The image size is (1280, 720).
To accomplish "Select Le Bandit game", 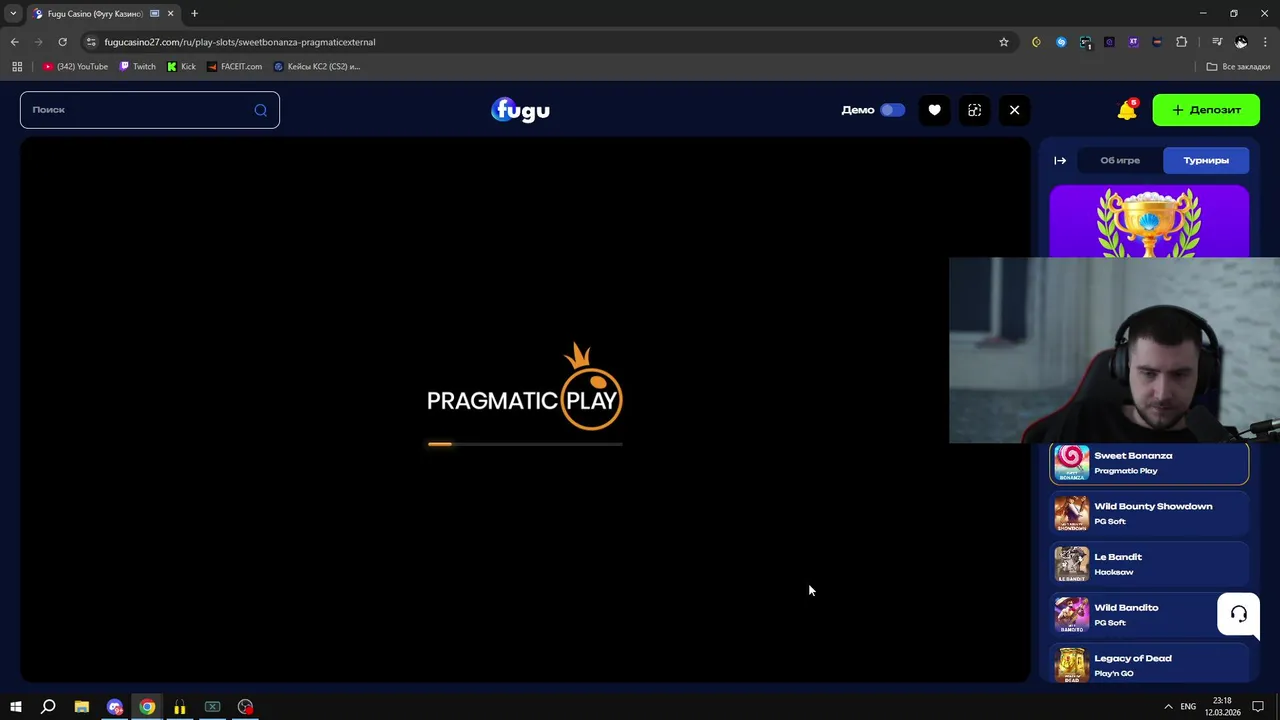I will point(1149,564).
